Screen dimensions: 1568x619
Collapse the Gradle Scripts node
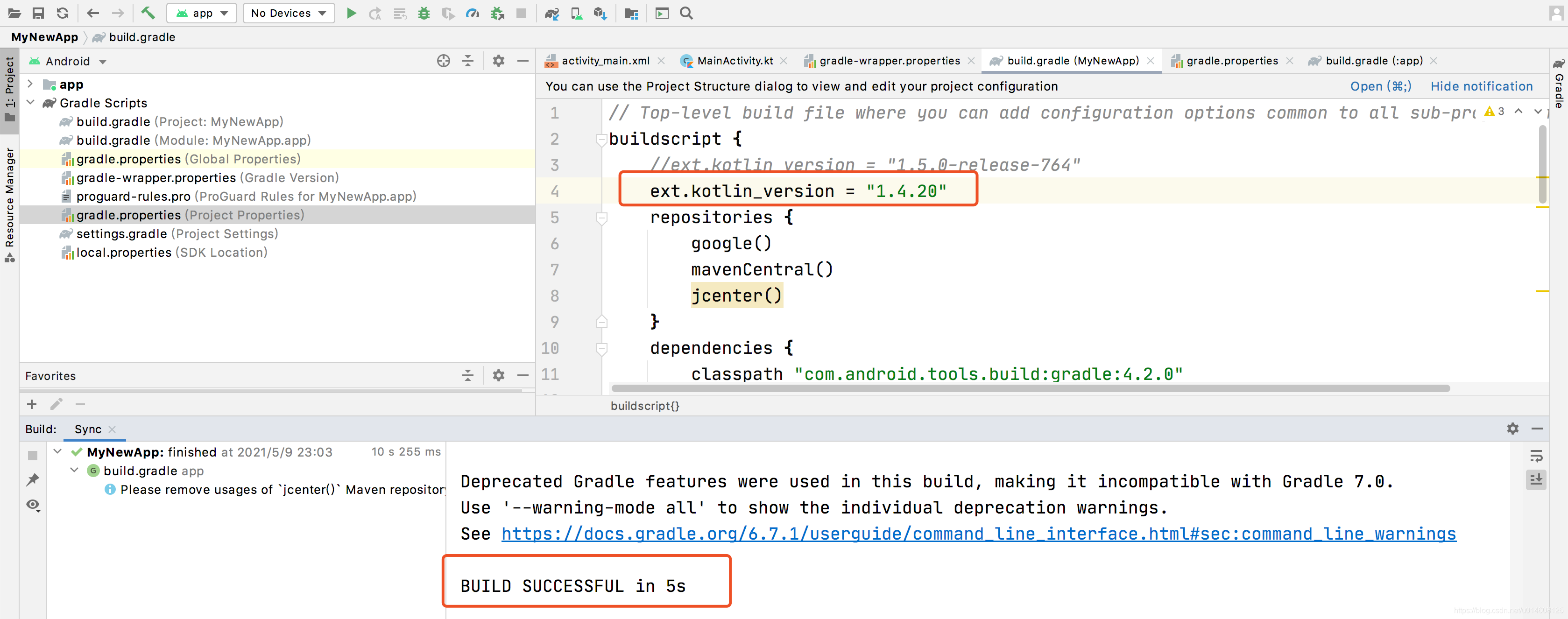click(30, 103)
